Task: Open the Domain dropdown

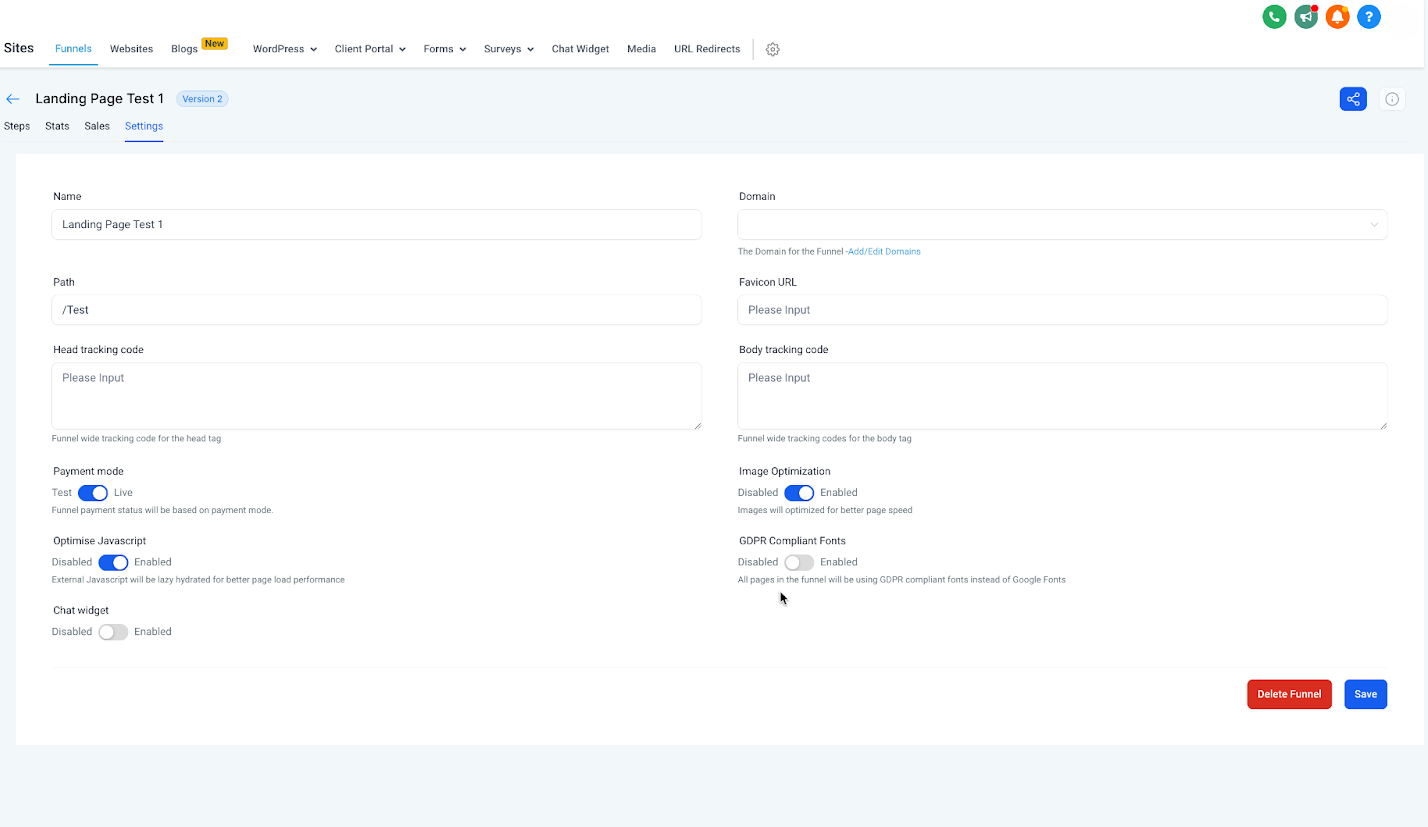Action: (1062, 225)
